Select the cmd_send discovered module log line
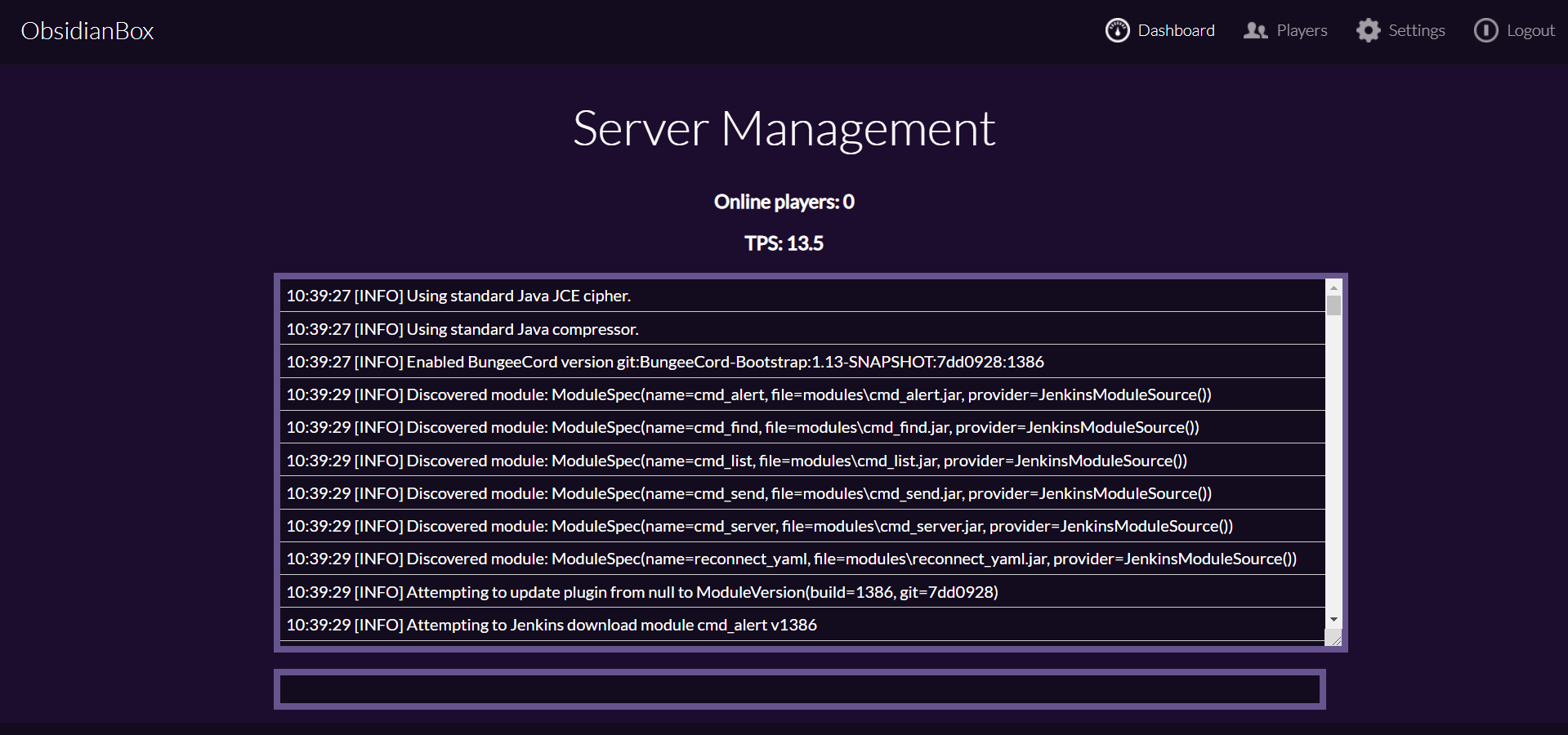Image resolution: width=1568 pixels, height=735 pixels. (802, 492)
